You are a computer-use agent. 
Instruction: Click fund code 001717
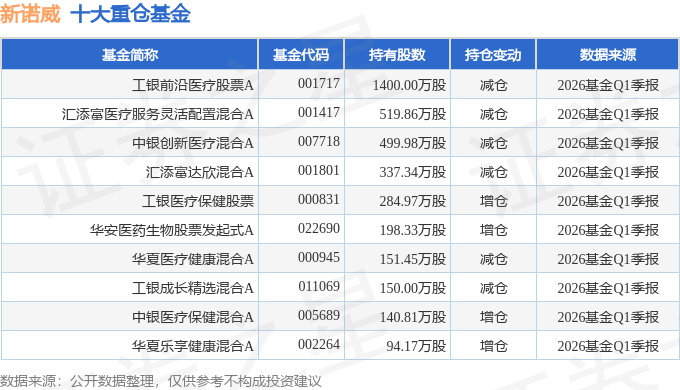click(319, 83)
